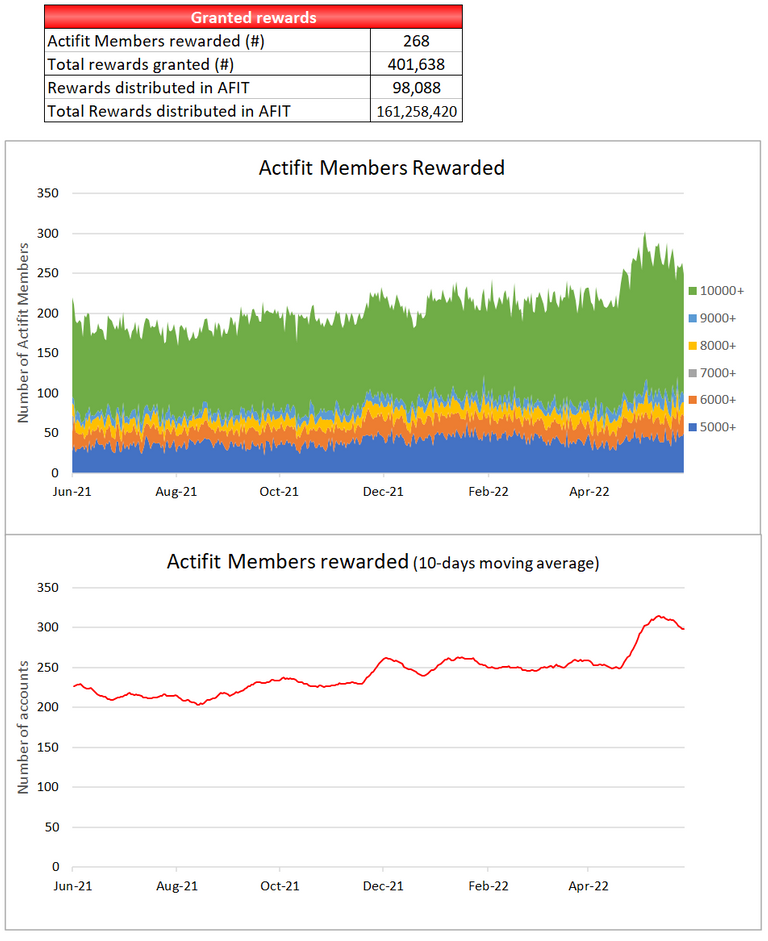768x941 pixels.
Task: Click 'Total Rewards distributed in AFIT' label
Action: [169, 111]
